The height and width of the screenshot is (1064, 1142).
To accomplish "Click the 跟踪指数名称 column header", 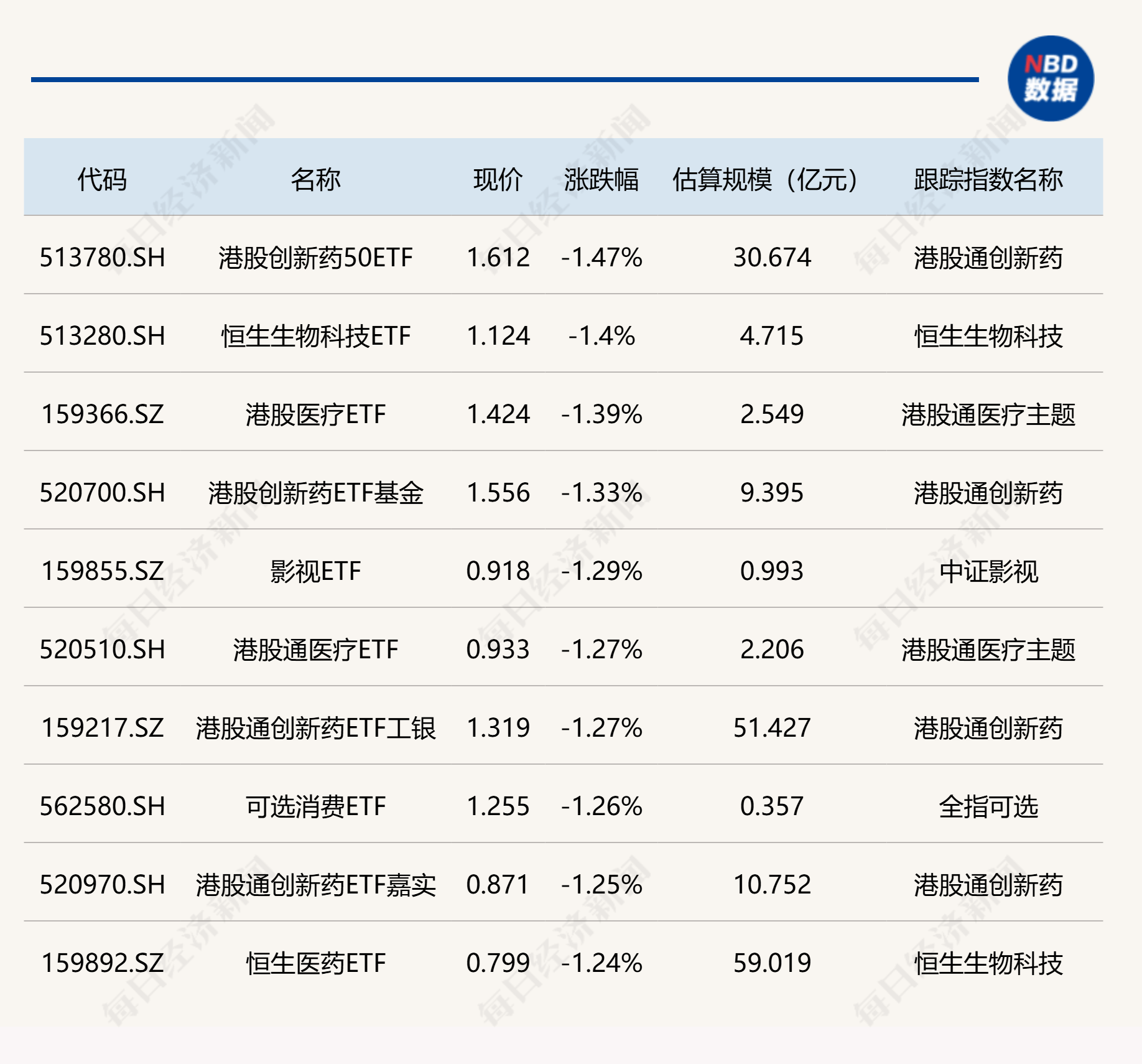I will (988, 180).
